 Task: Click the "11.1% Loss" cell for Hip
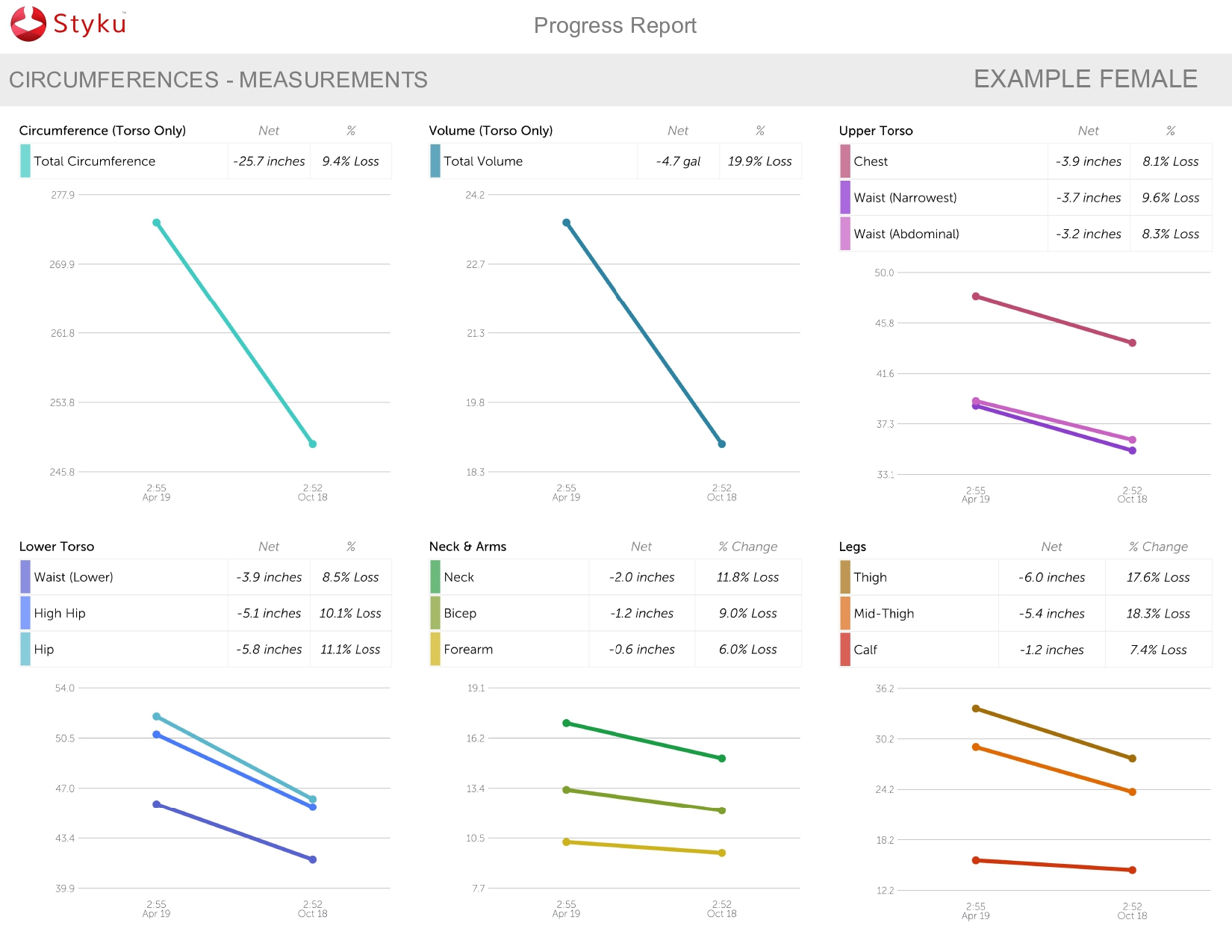click(x=351, y=650)
